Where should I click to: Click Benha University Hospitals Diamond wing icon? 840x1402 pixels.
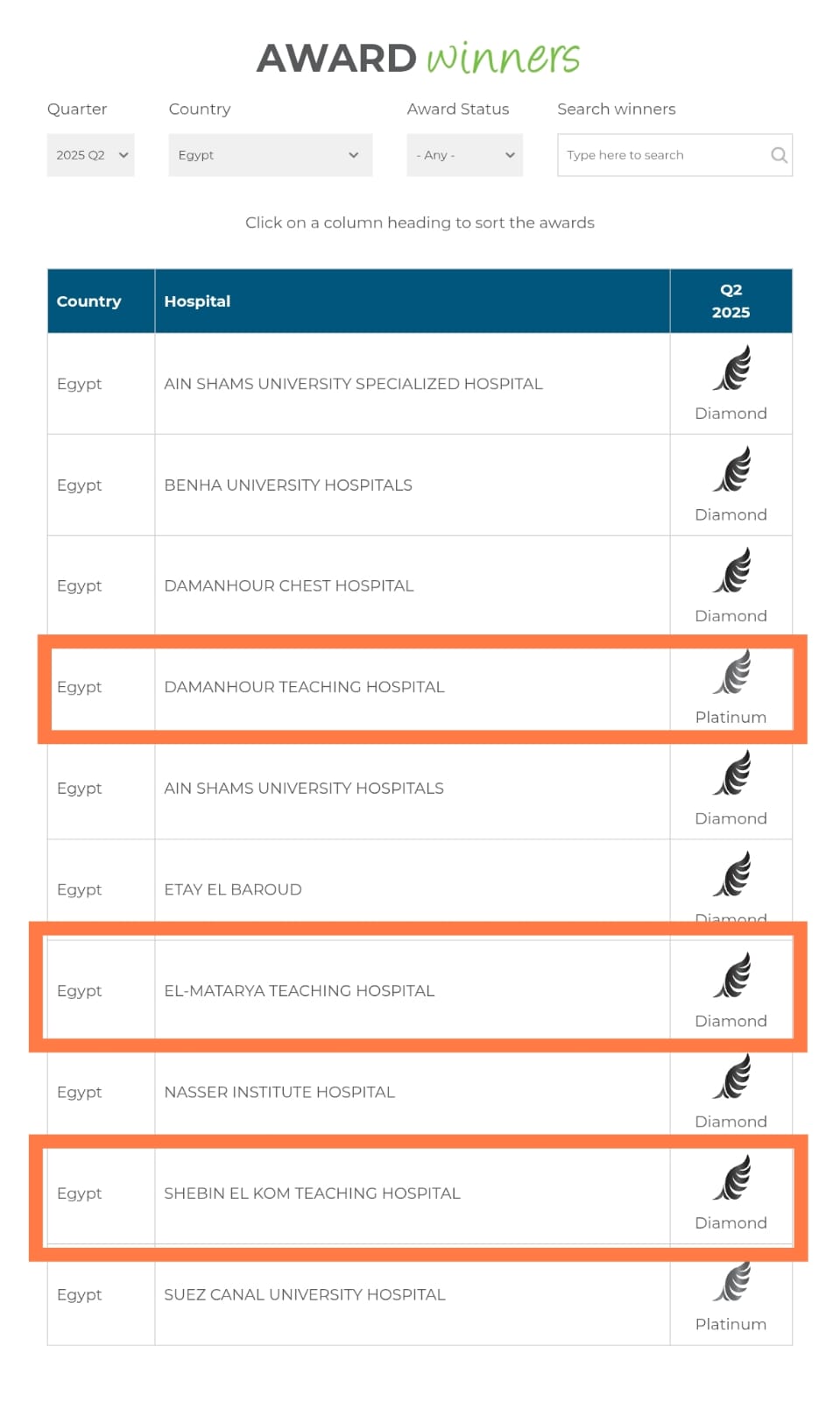(732, 469)
